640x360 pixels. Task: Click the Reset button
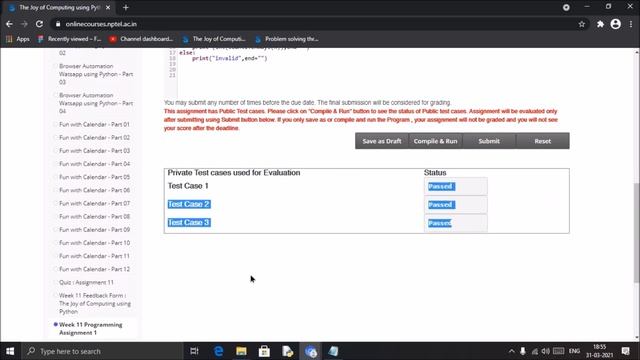click(x=542, y=141)
